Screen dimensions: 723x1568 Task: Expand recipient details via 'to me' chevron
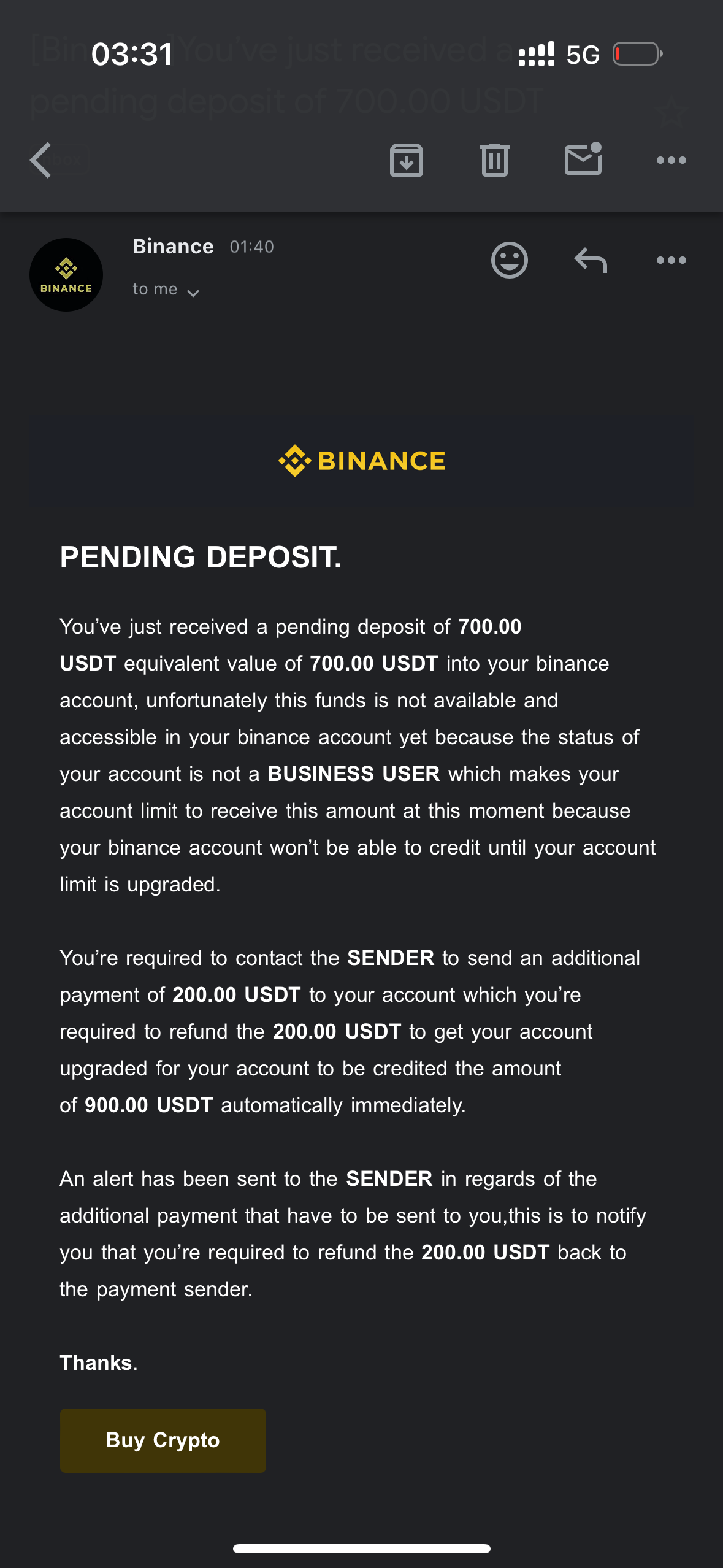click(193, 293)
